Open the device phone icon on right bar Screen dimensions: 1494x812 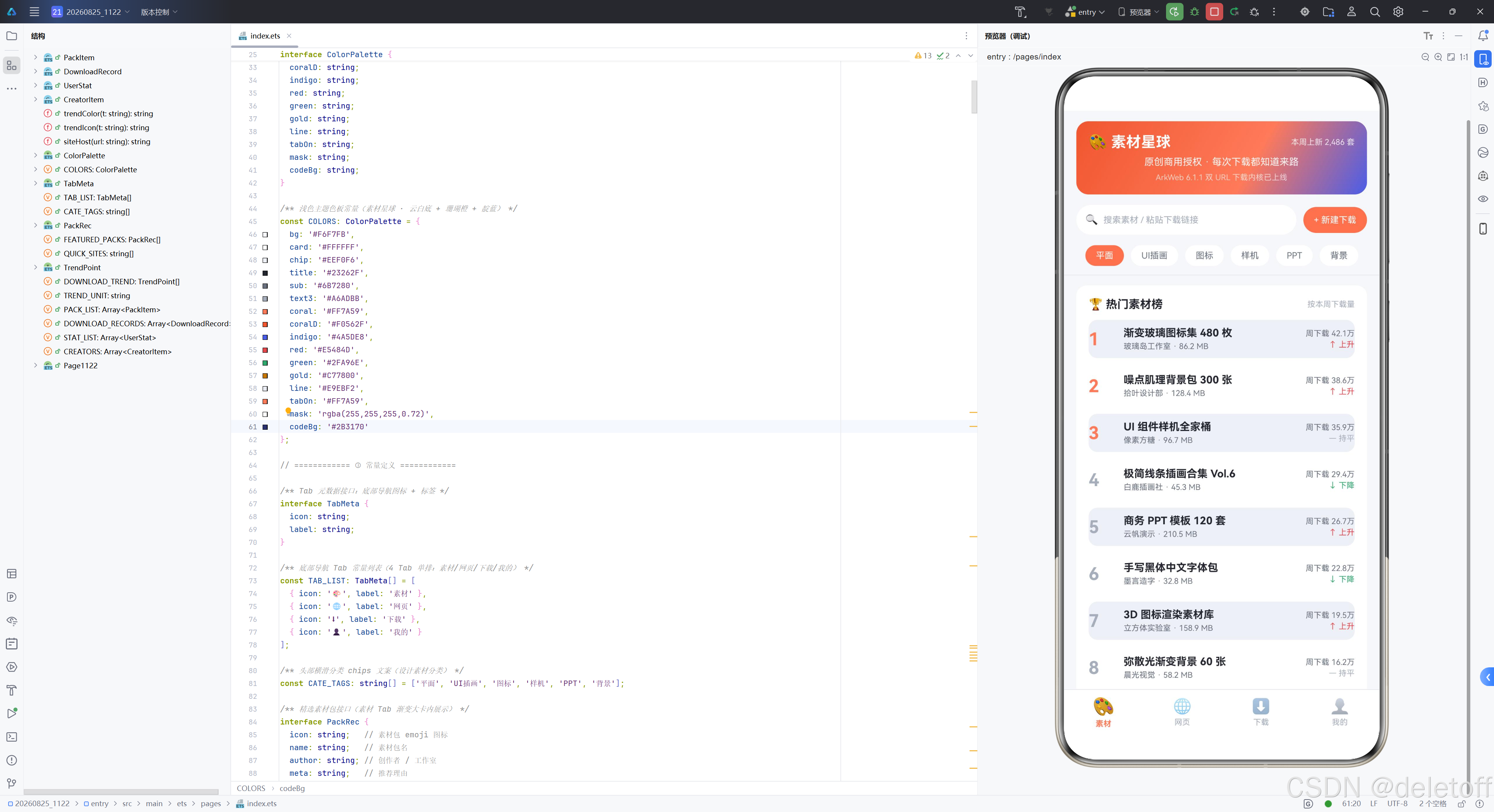click(1483, 228)
